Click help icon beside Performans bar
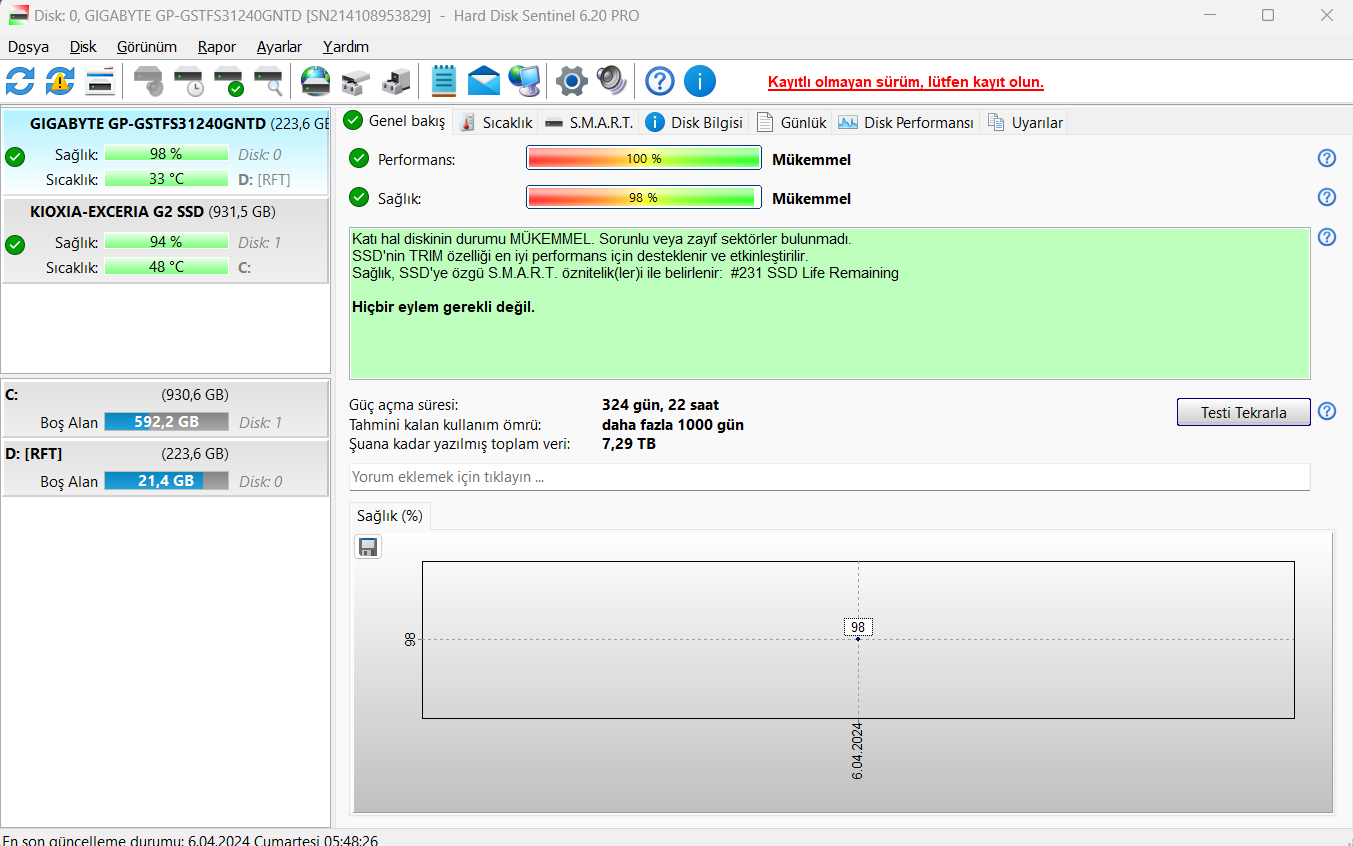The image size is (1353, 846). click(x=1327, y=158)
